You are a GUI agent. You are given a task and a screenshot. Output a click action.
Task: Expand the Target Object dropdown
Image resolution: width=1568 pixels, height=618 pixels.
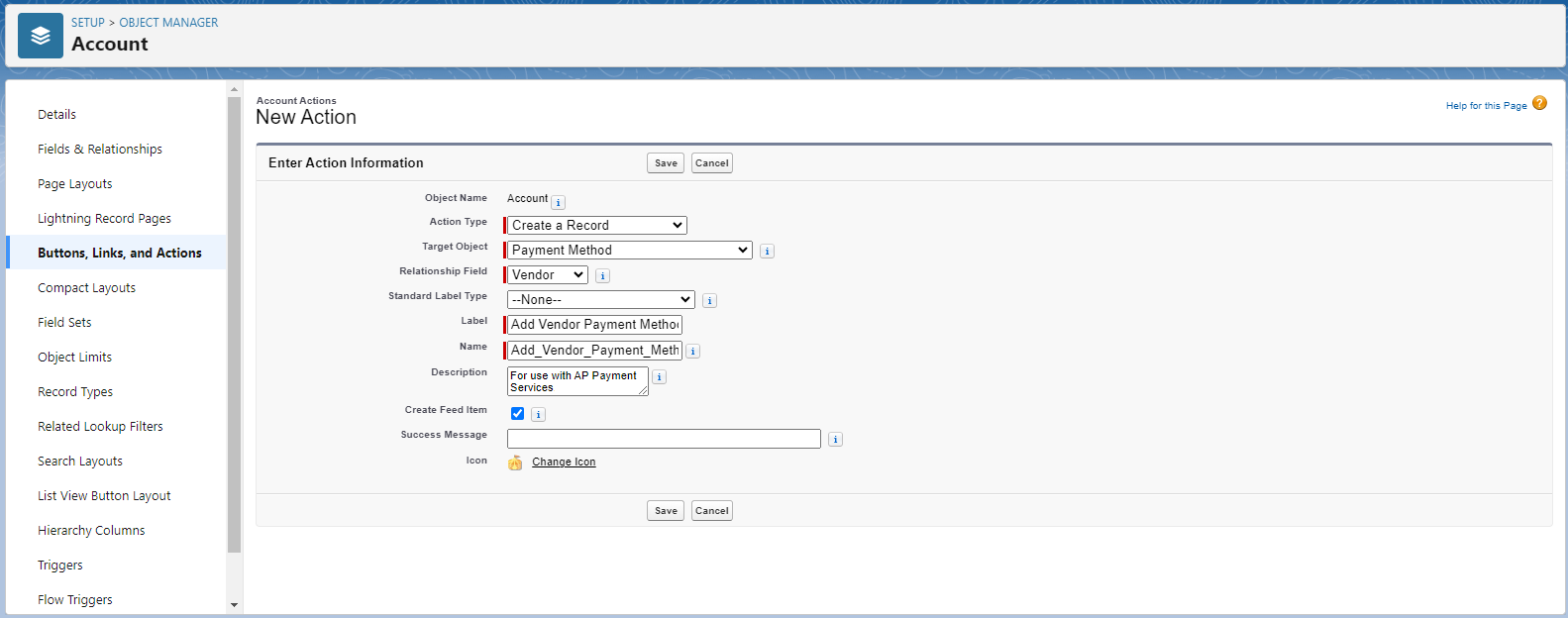[x=630, y=251]
